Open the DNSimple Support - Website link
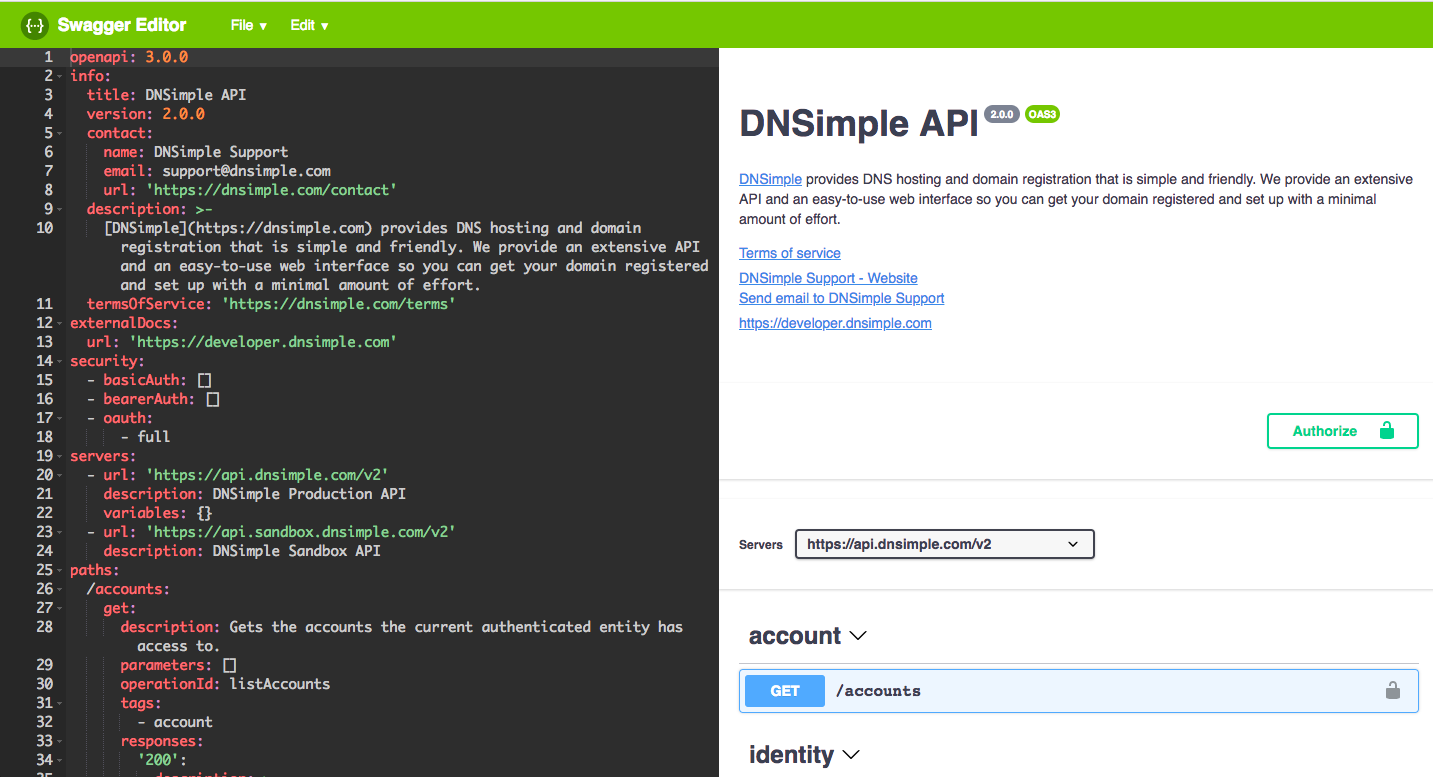 828,278
